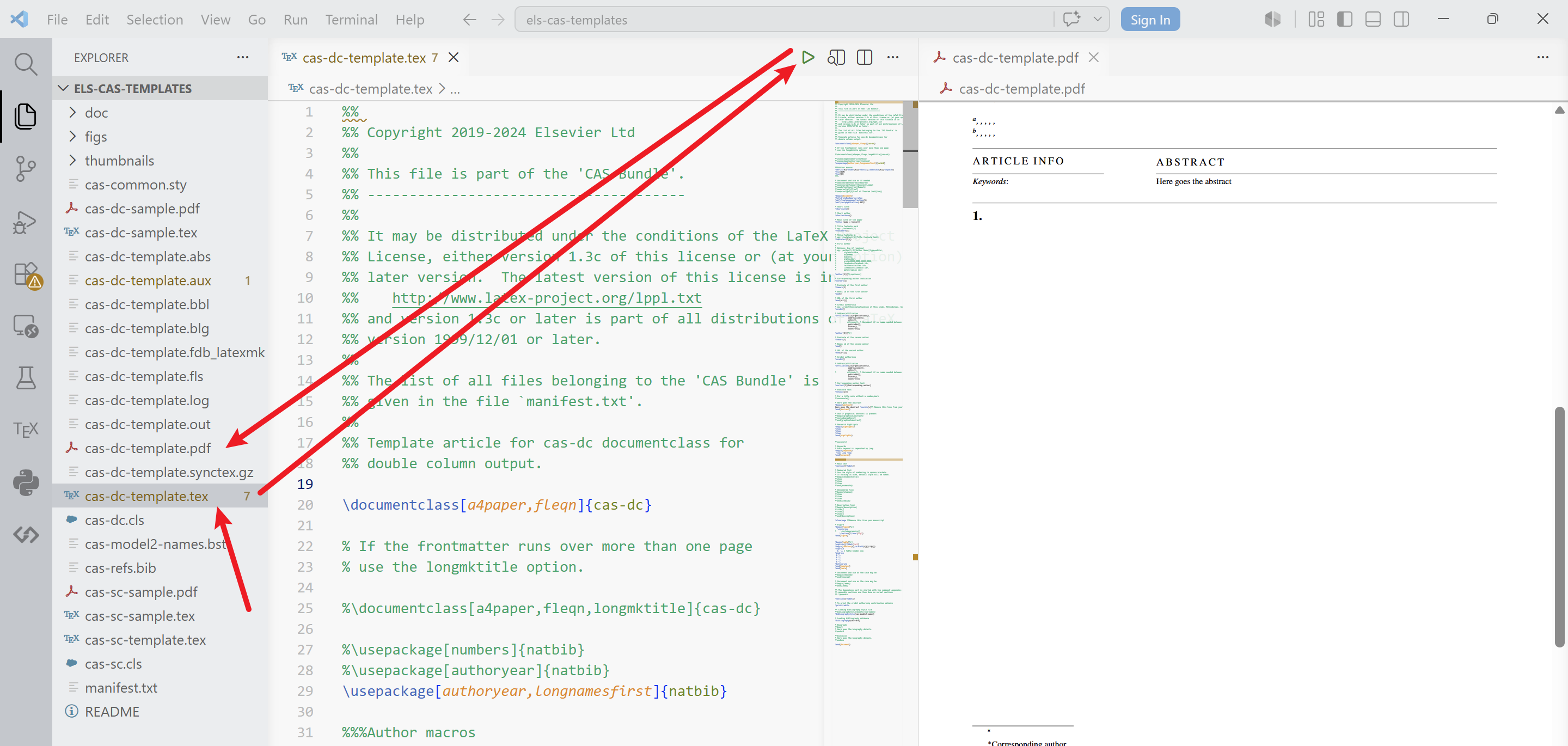The height and width of the screenshot is (746, 1568).
Task: Open cas-dc-template.pdf in the explorer
Action: click(160, 448)
